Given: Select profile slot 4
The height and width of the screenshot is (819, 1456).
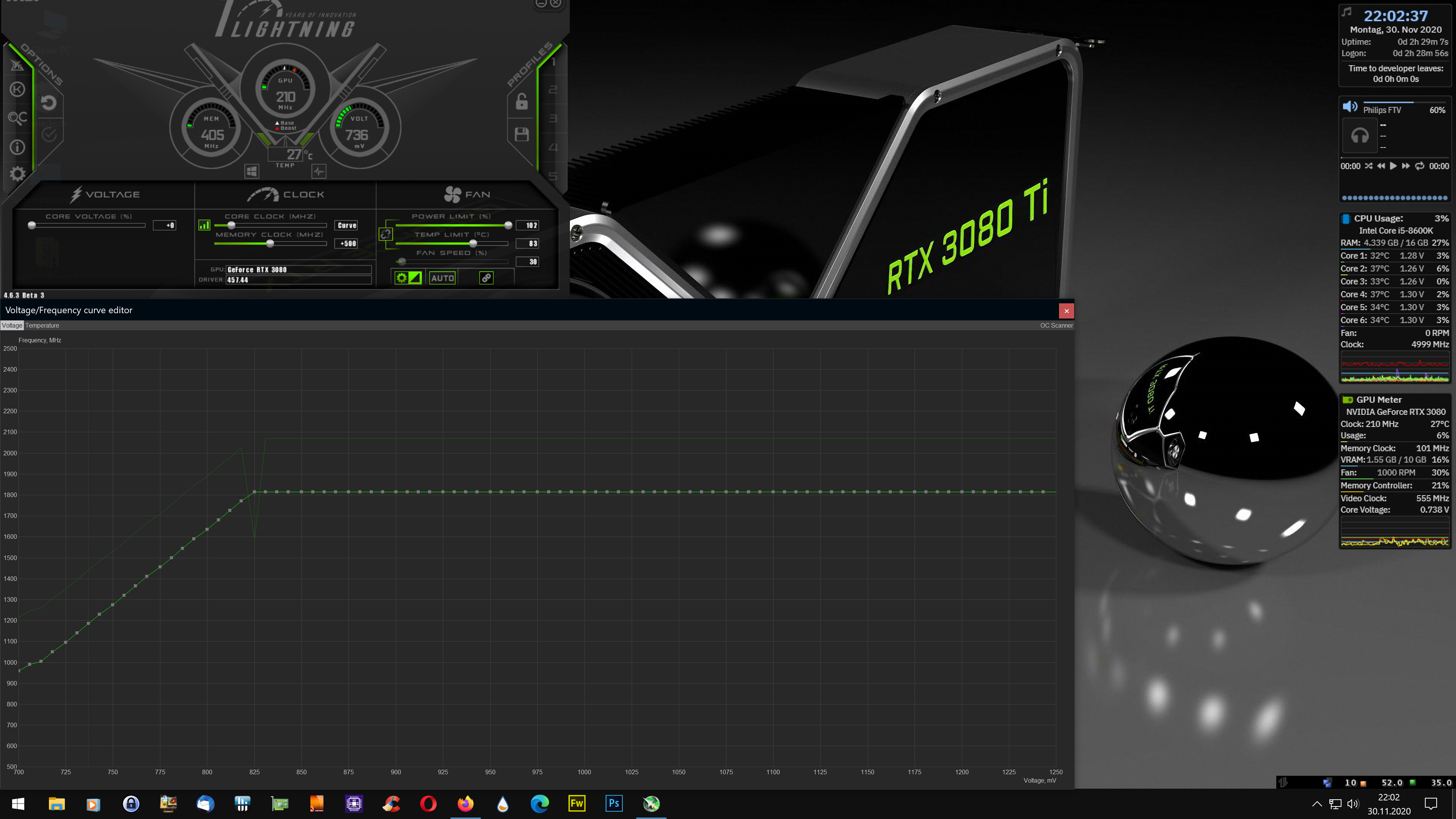Looking at the screenshot, I should (553, 147).
